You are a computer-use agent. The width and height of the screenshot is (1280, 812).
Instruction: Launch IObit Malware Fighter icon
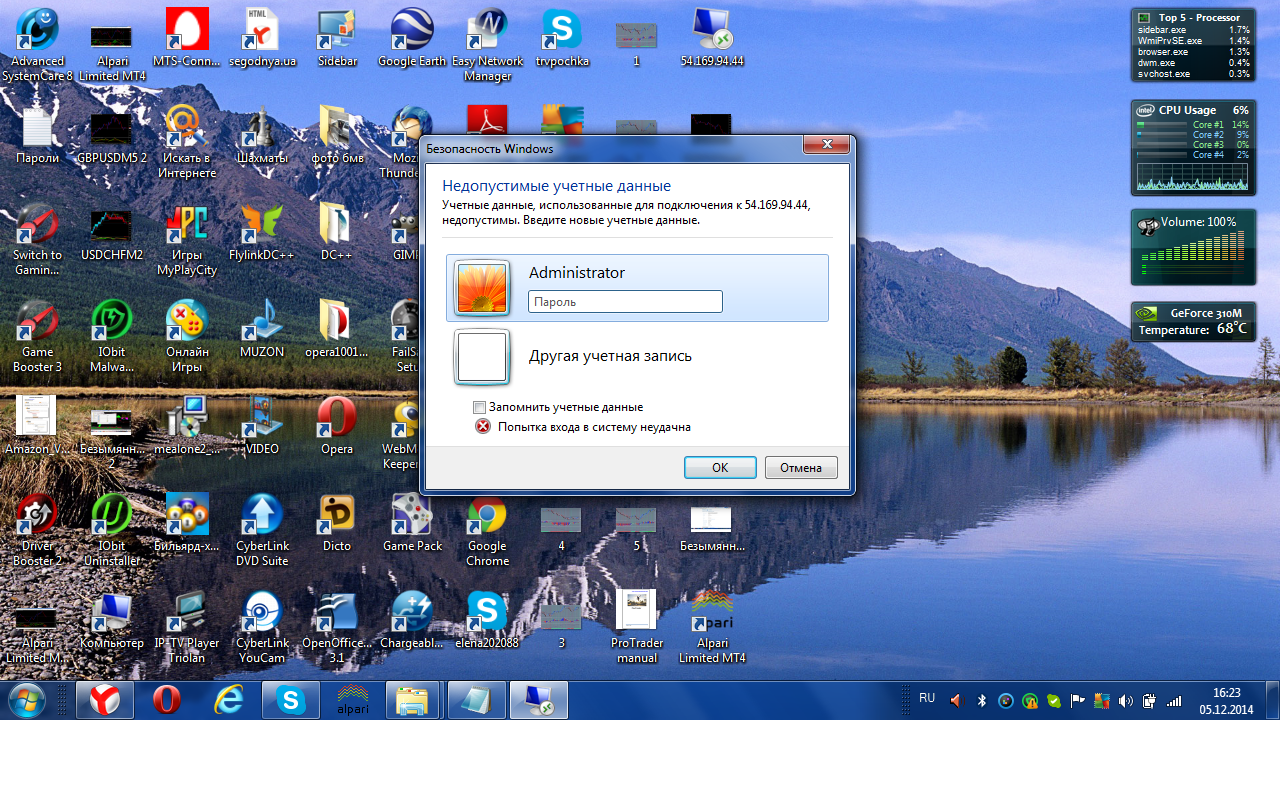click(x=111, y=337)
